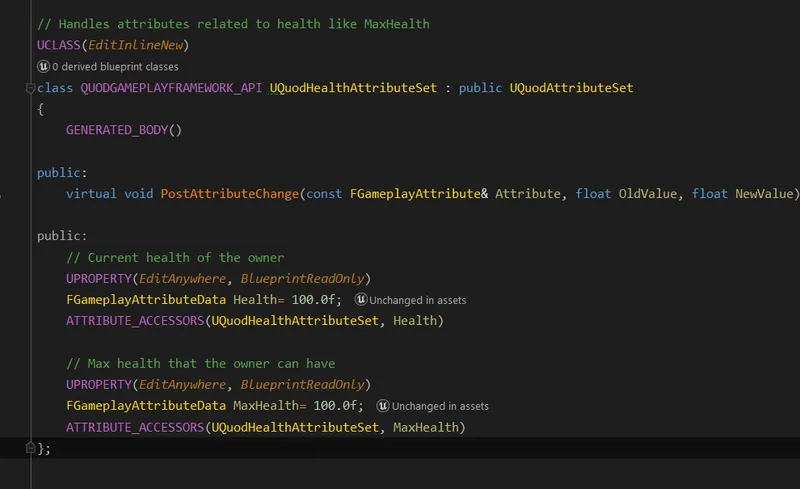Click the OldValue parameter

[x=647, y=194]
